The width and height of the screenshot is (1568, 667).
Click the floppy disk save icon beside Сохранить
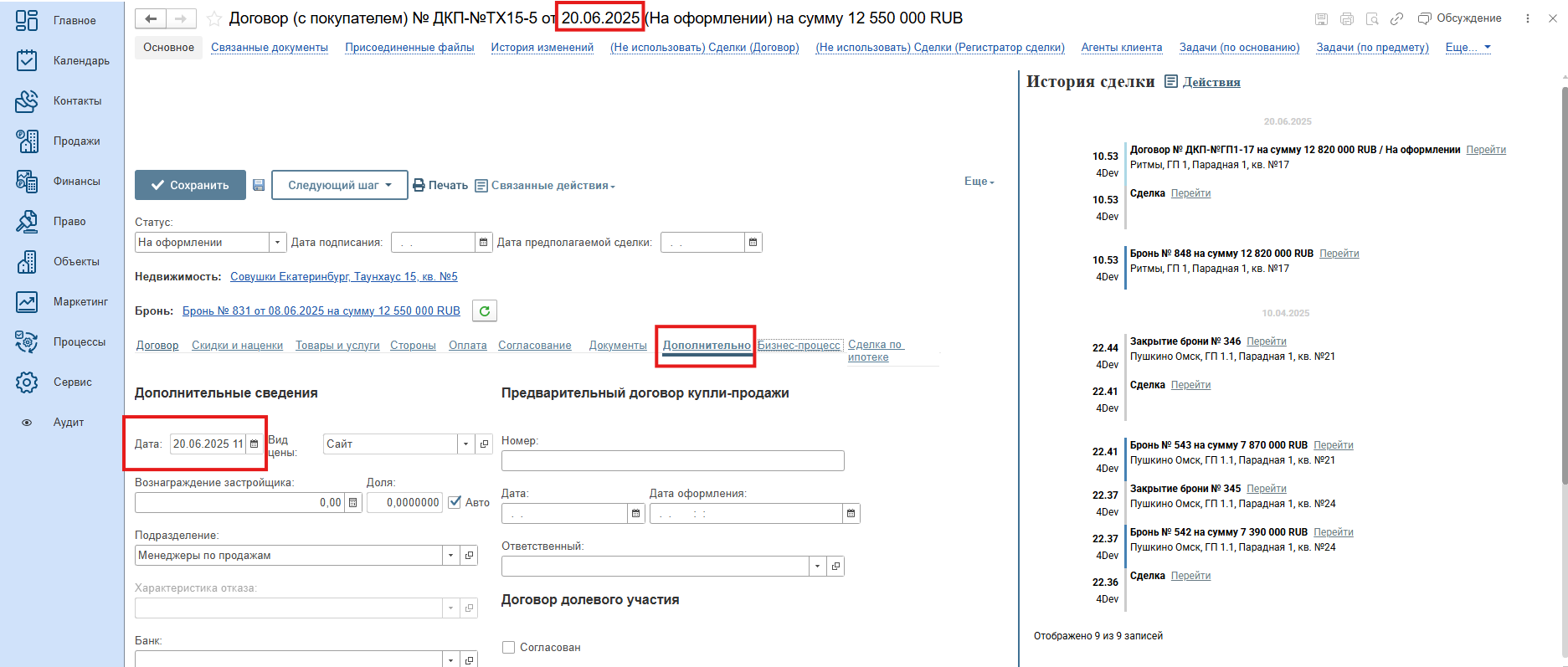pos(259,185)
